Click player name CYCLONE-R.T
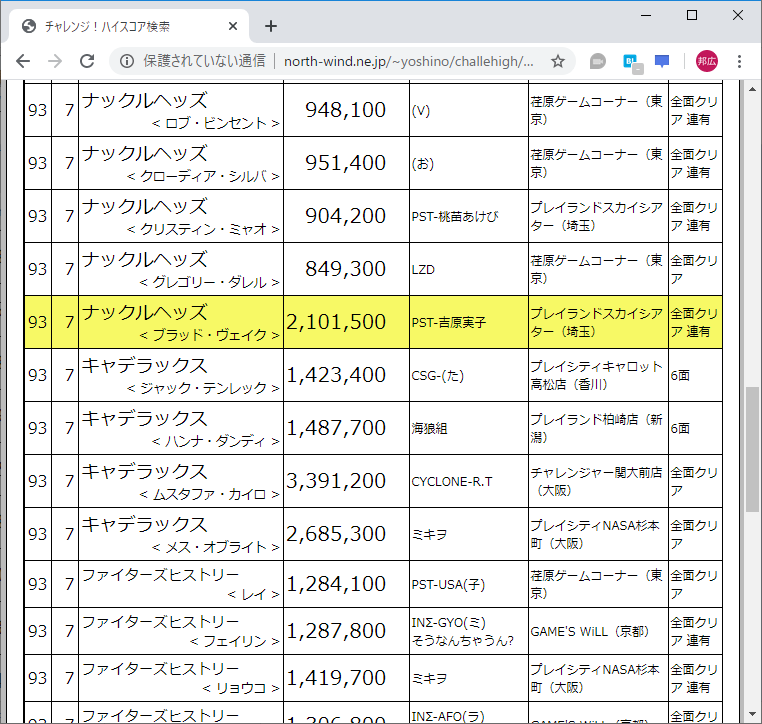Image resolution: width=762 pixels, height=724 pixels. point(452,481)
